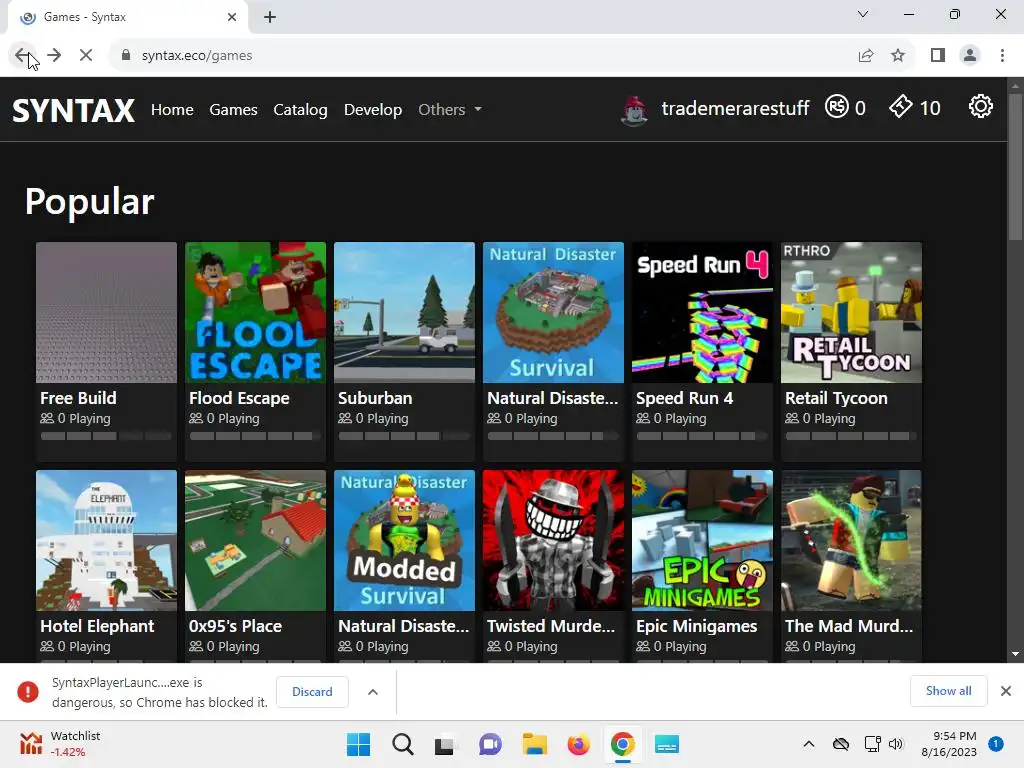
Task: Open a new browser tab
Action: [x=270, y=17]
